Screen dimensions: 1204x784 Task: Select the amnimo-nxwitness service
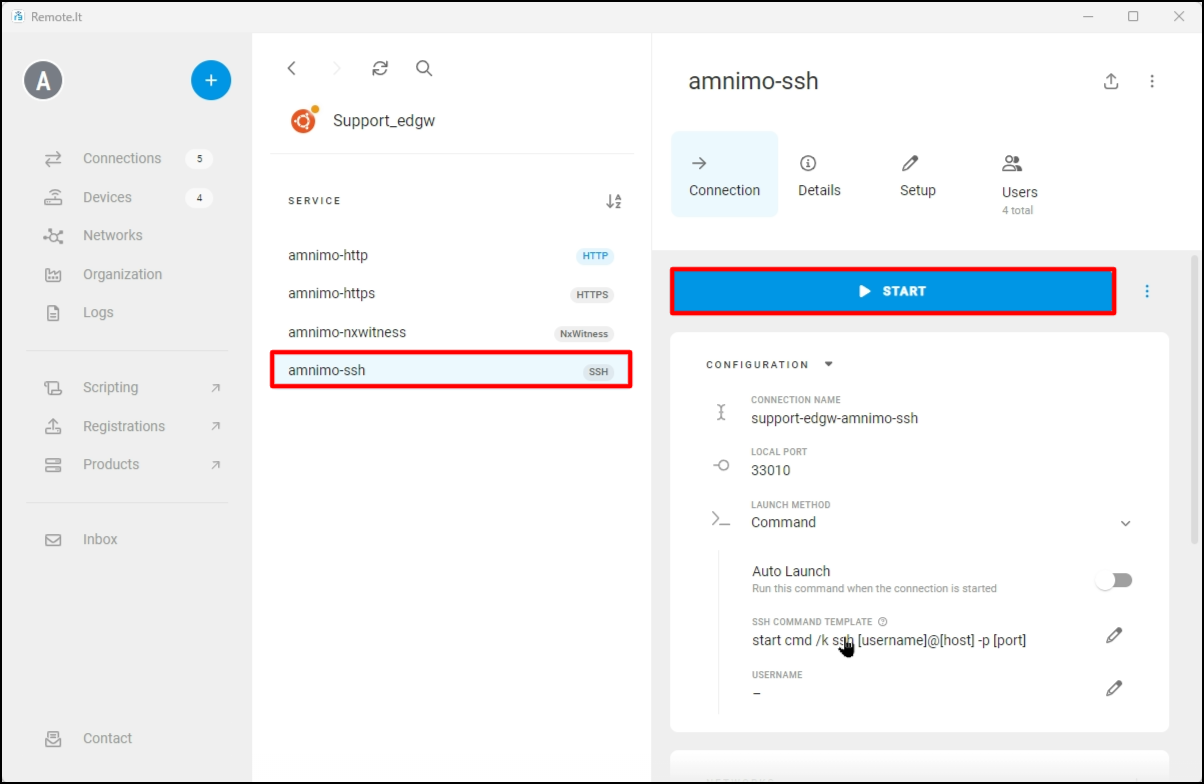451,332
